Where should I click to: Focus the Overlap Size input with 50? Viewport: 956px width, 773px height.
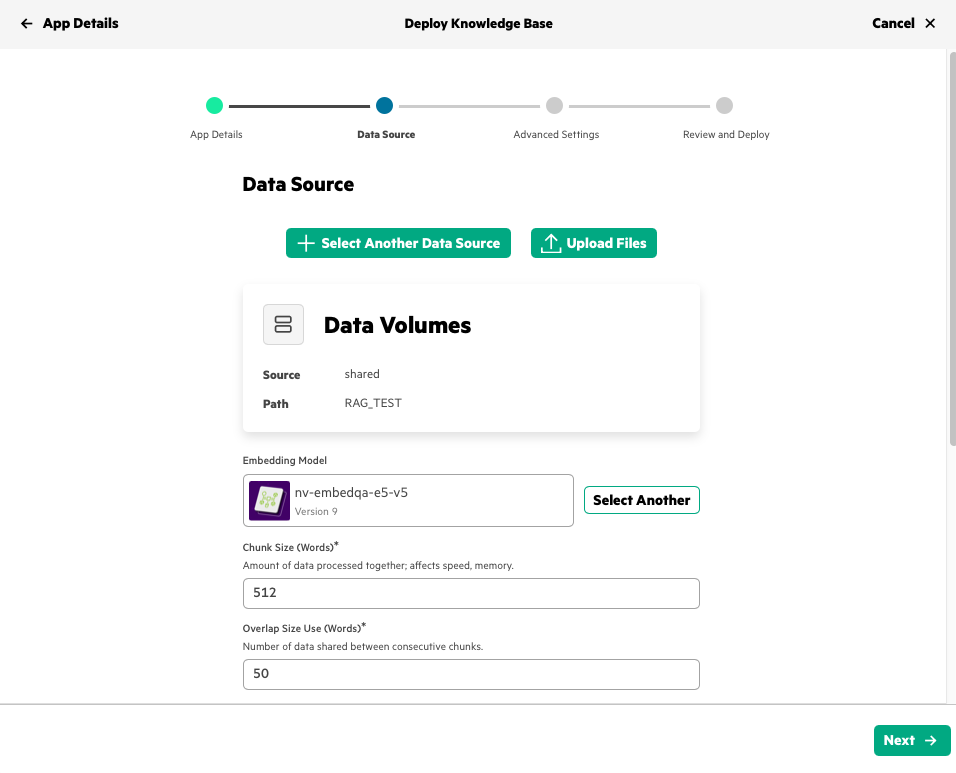tap(471, 674)
